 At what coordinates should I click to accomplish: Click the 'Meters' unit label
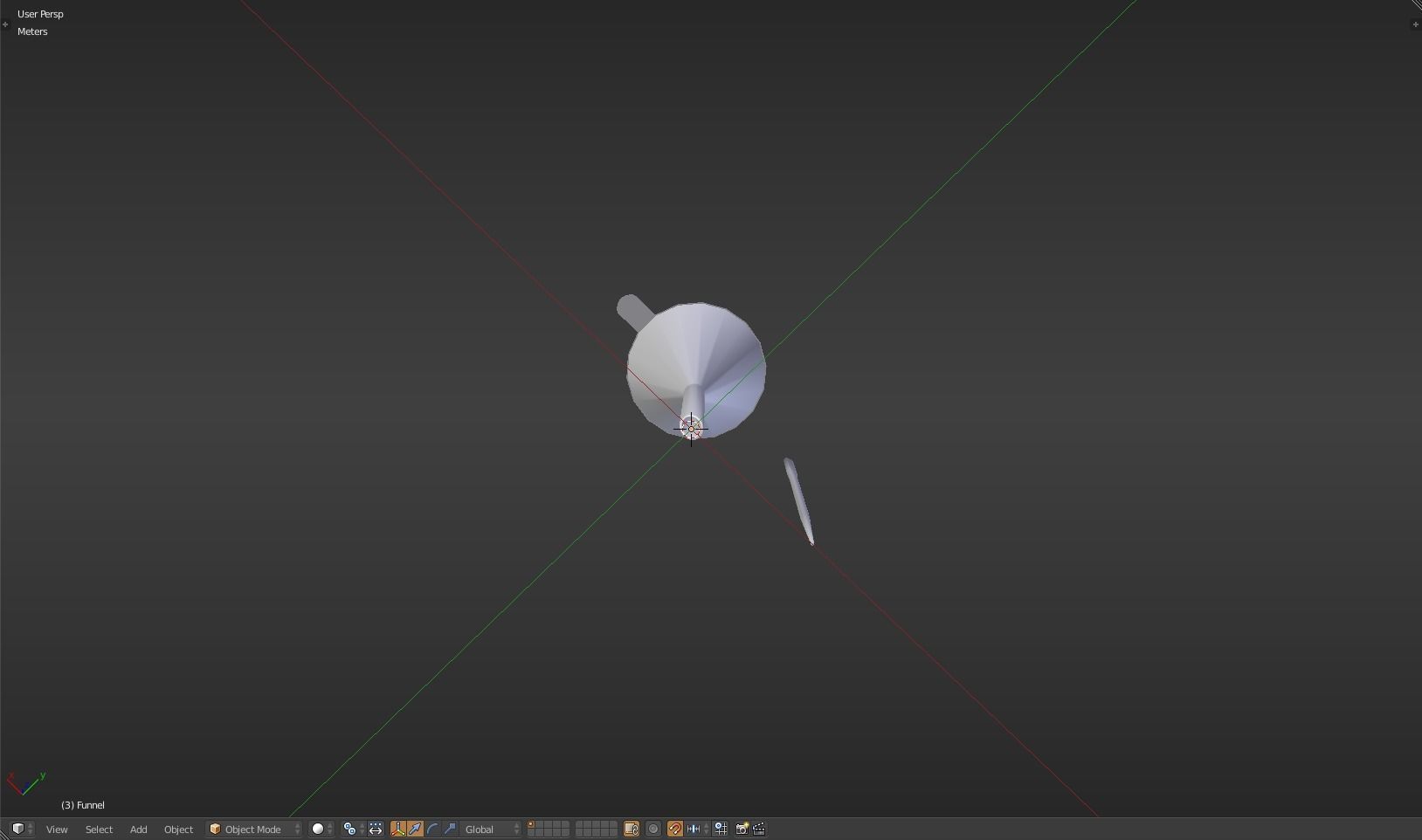pyautogui.click(x=32, y=31)
